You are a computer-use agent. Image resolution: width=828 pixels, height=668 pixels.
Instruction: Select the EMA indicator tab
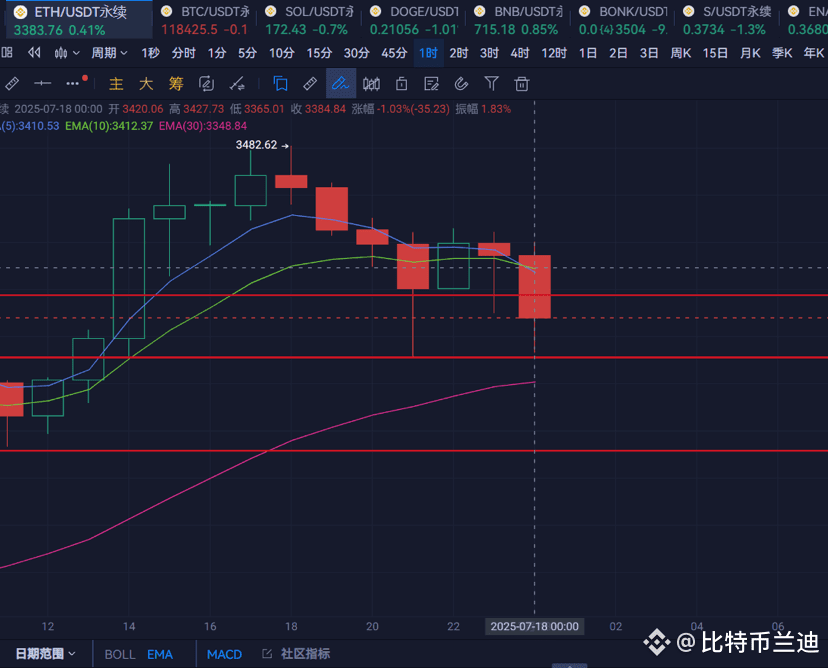click(160, 654)
